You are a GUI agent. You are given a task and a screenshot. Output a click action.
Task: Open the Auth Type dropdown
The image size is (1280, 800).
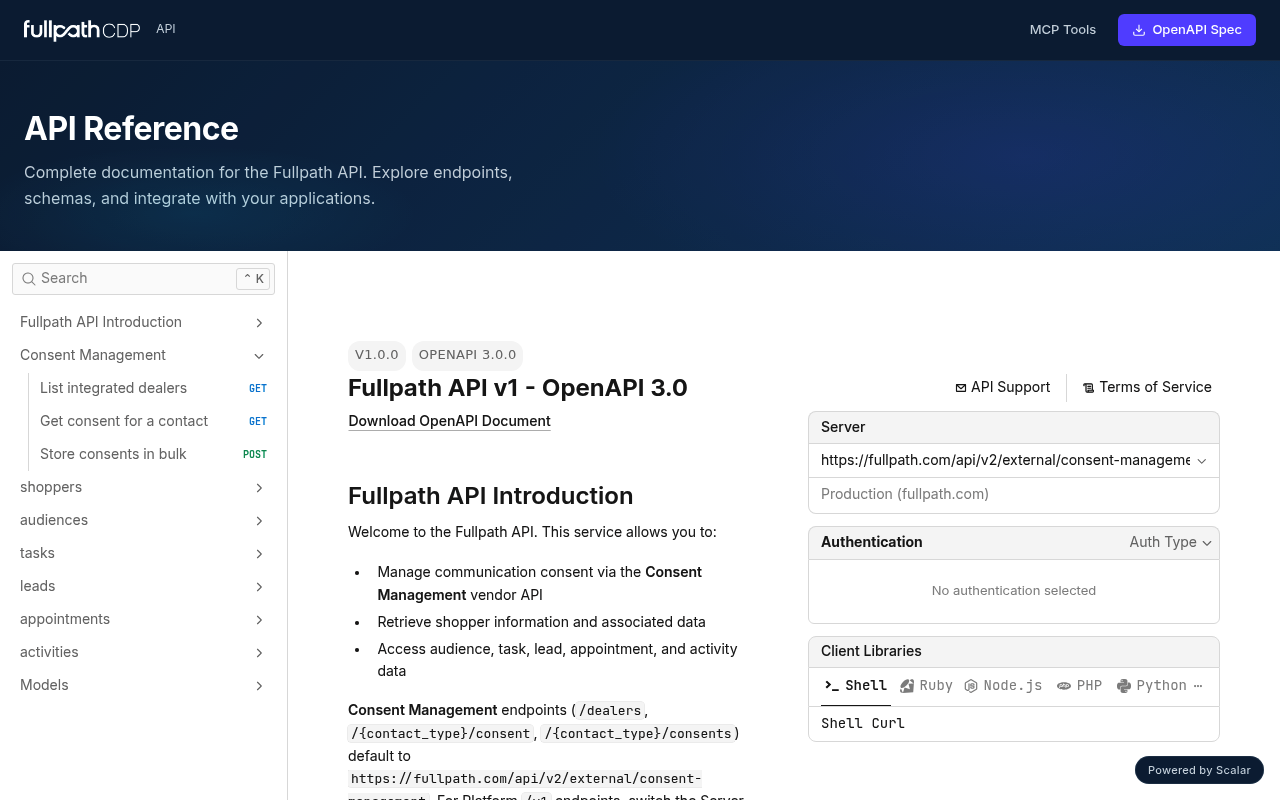point(1171,542)
